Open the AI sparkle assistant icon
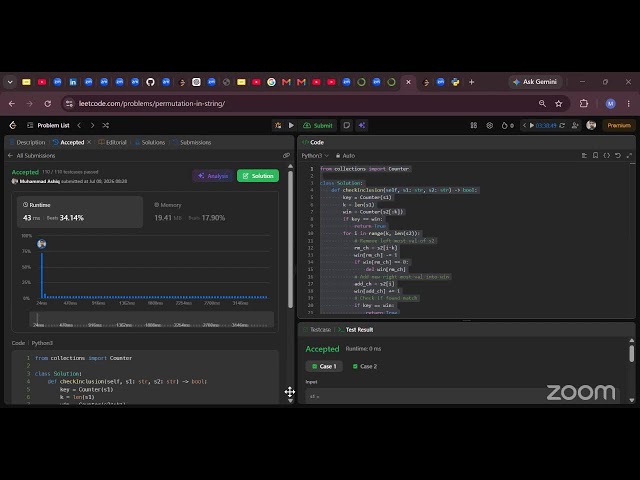 [362, 125]
